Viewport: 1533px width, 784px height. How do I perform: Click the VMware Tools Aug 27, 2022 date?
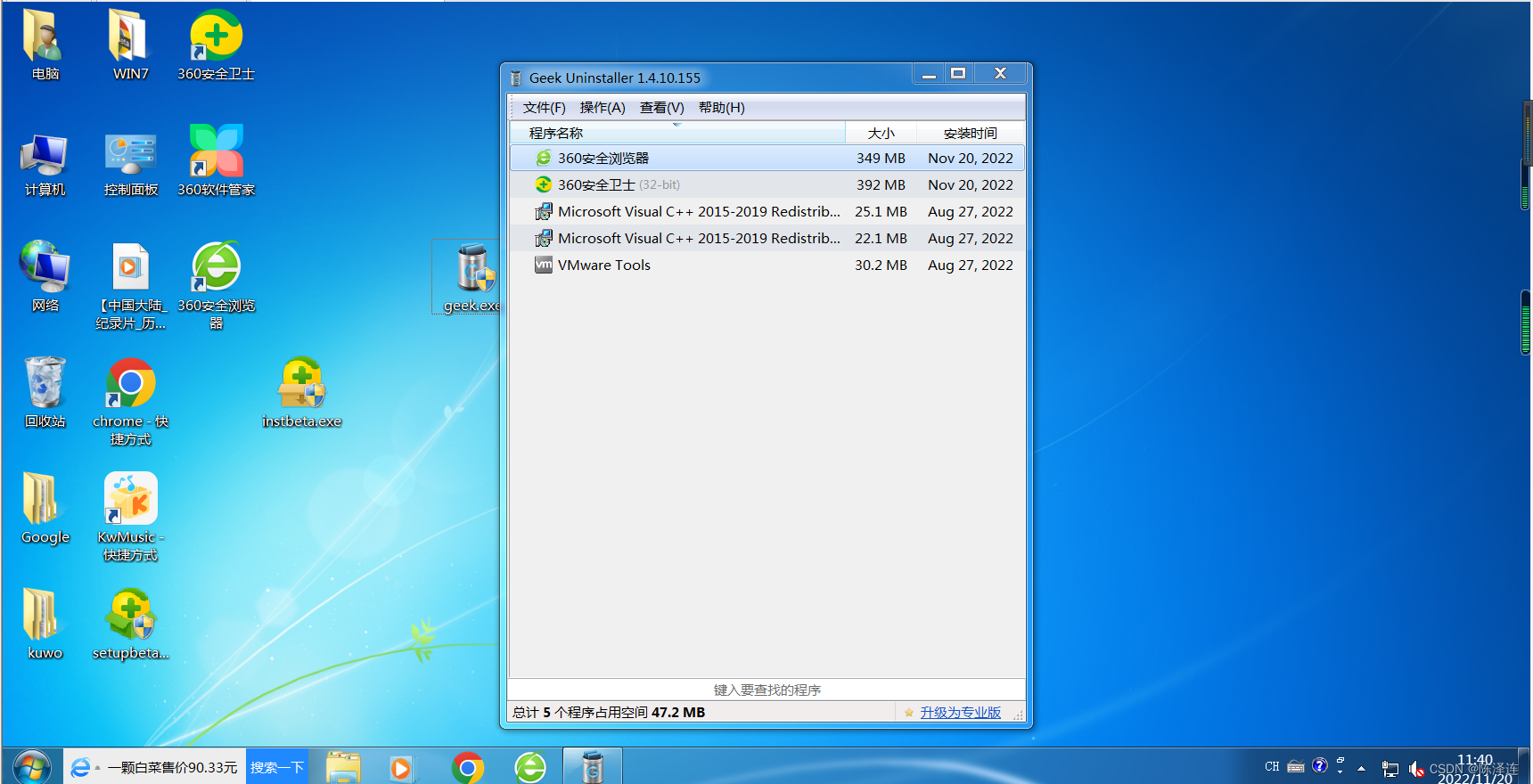[x=971, y=265]
